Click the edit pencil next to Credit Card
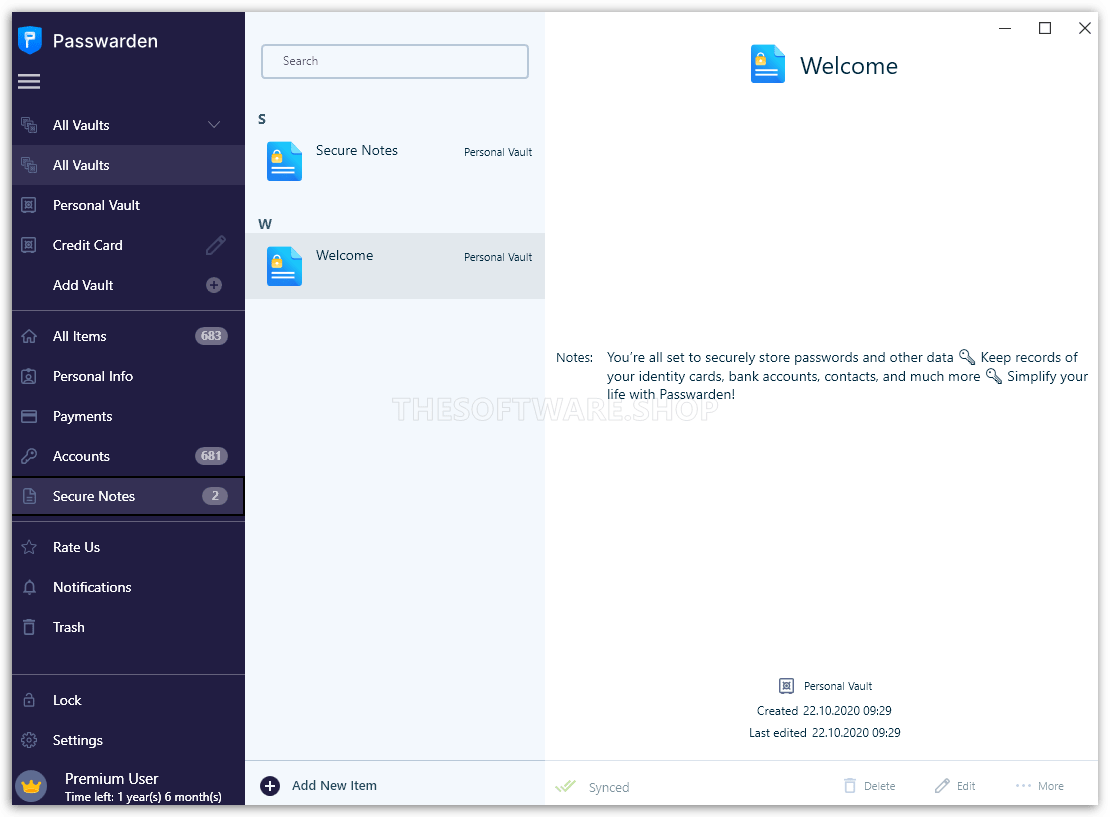The width and height of the screenshot is (1110, 817). [214, 245]
